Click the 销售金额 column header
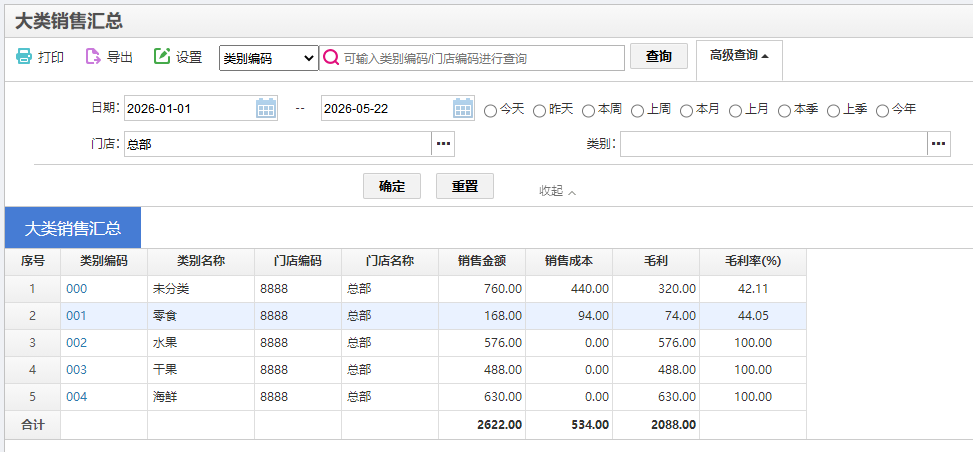This screenshot has width=973, height=452. (482, 261)
